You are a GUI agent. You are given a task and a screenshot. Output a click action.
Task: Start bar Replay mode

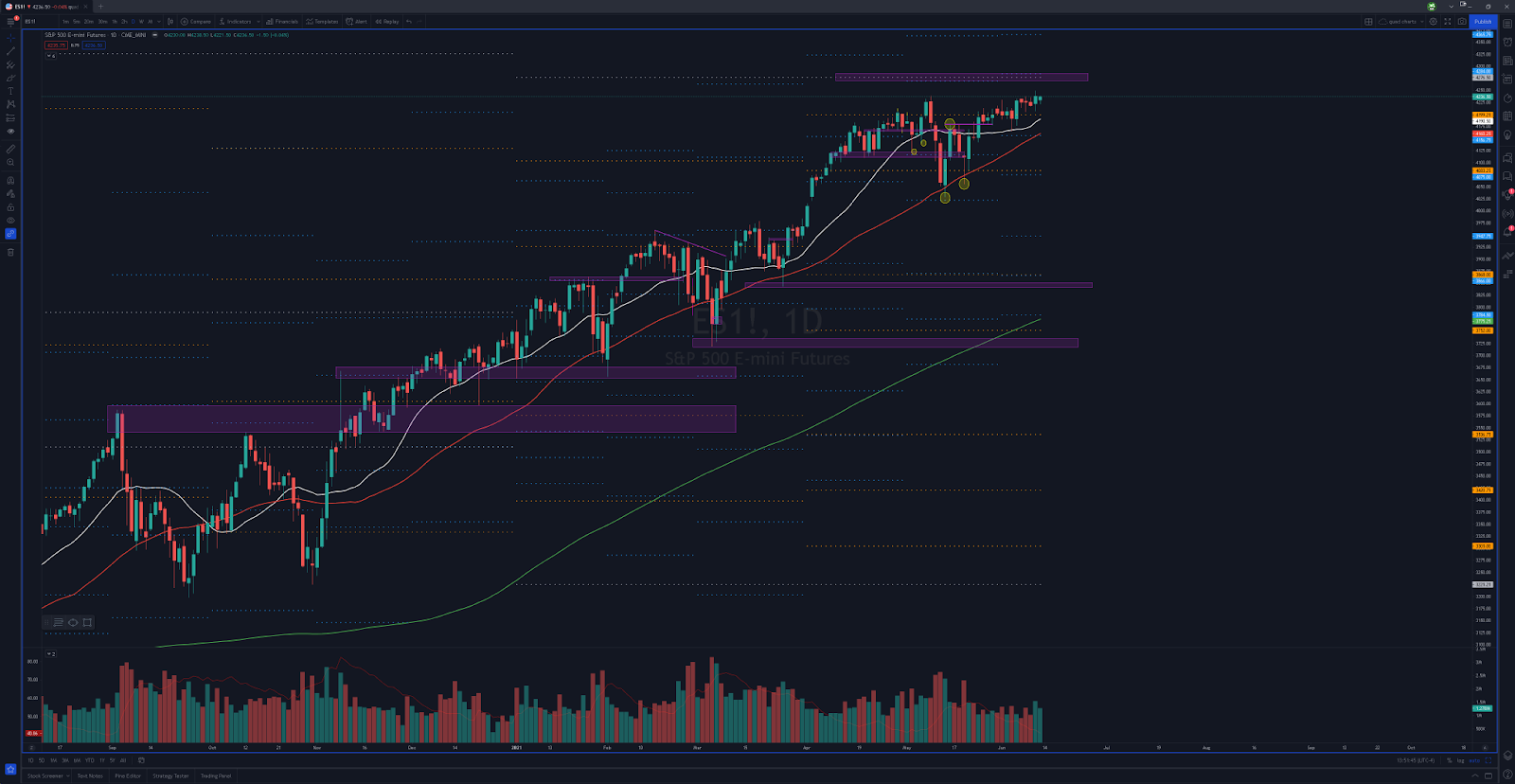[x=387, y=21]
